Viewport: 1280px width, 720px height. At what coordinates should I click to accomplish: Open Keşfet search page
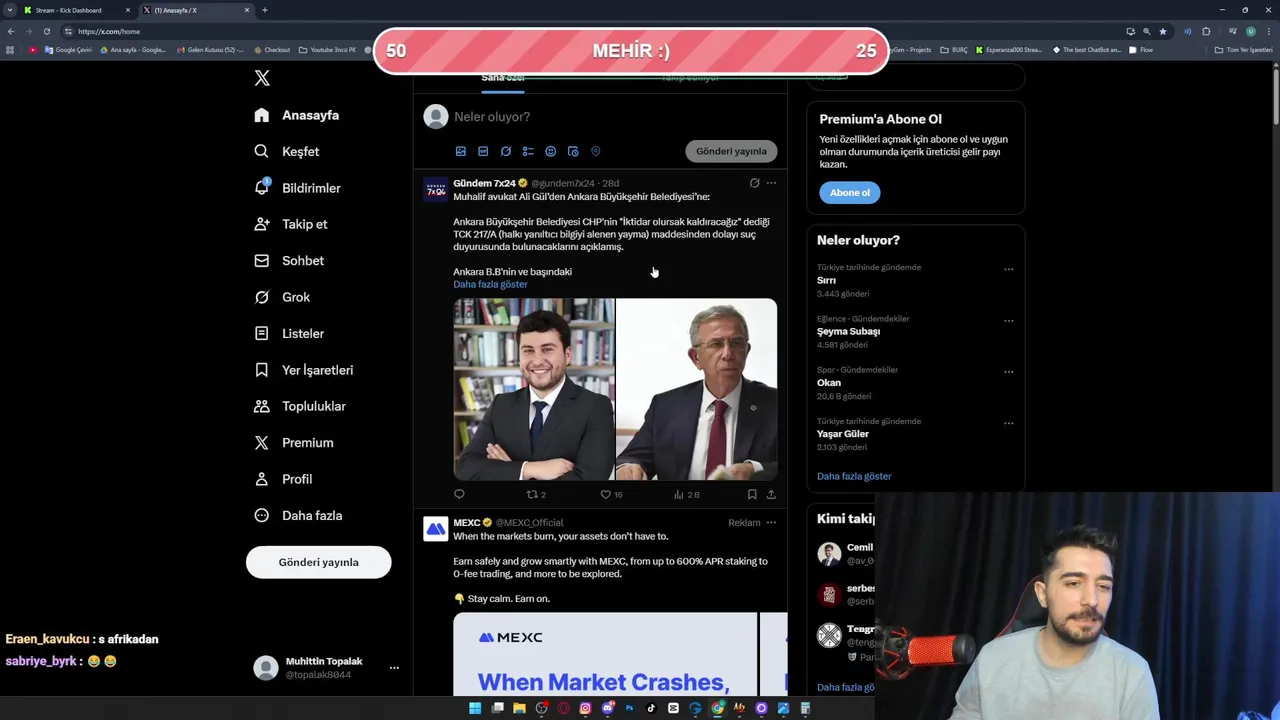[x=287, y=151]
